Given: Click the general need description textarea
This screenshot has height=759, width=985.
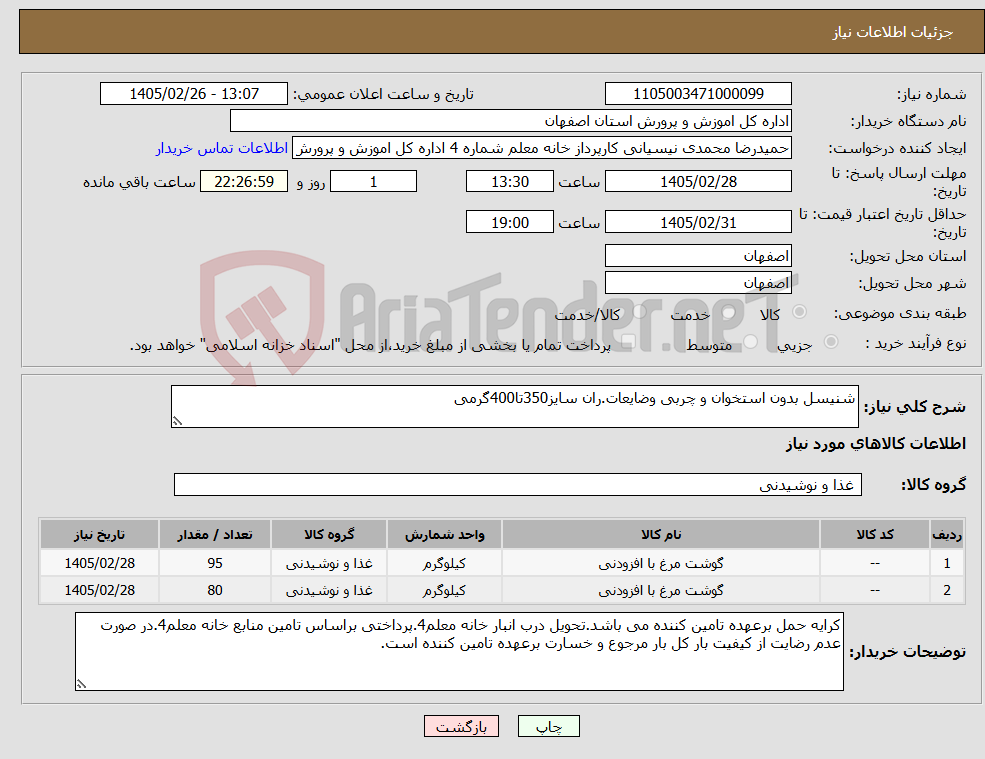Looking at the screenshot, I should pos(514,407).
